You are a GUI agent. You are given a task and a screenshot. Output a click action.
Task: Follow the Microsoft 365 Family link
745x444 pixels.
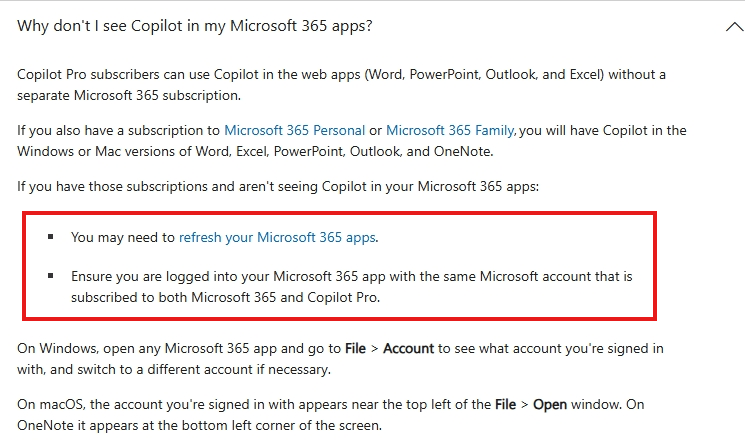(x=450, y=130)
